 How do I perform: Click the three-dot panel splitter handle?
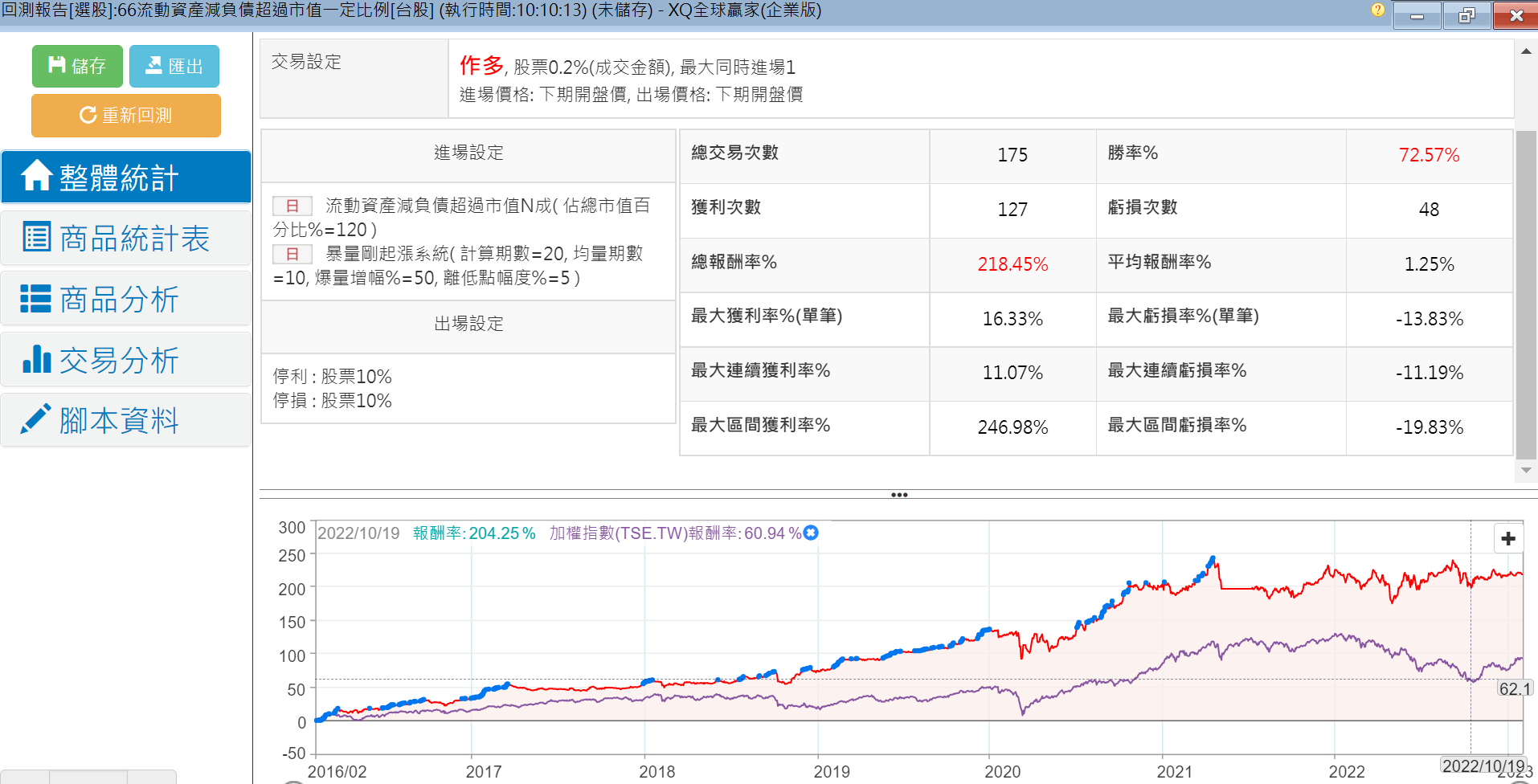[x=899, y=495]
